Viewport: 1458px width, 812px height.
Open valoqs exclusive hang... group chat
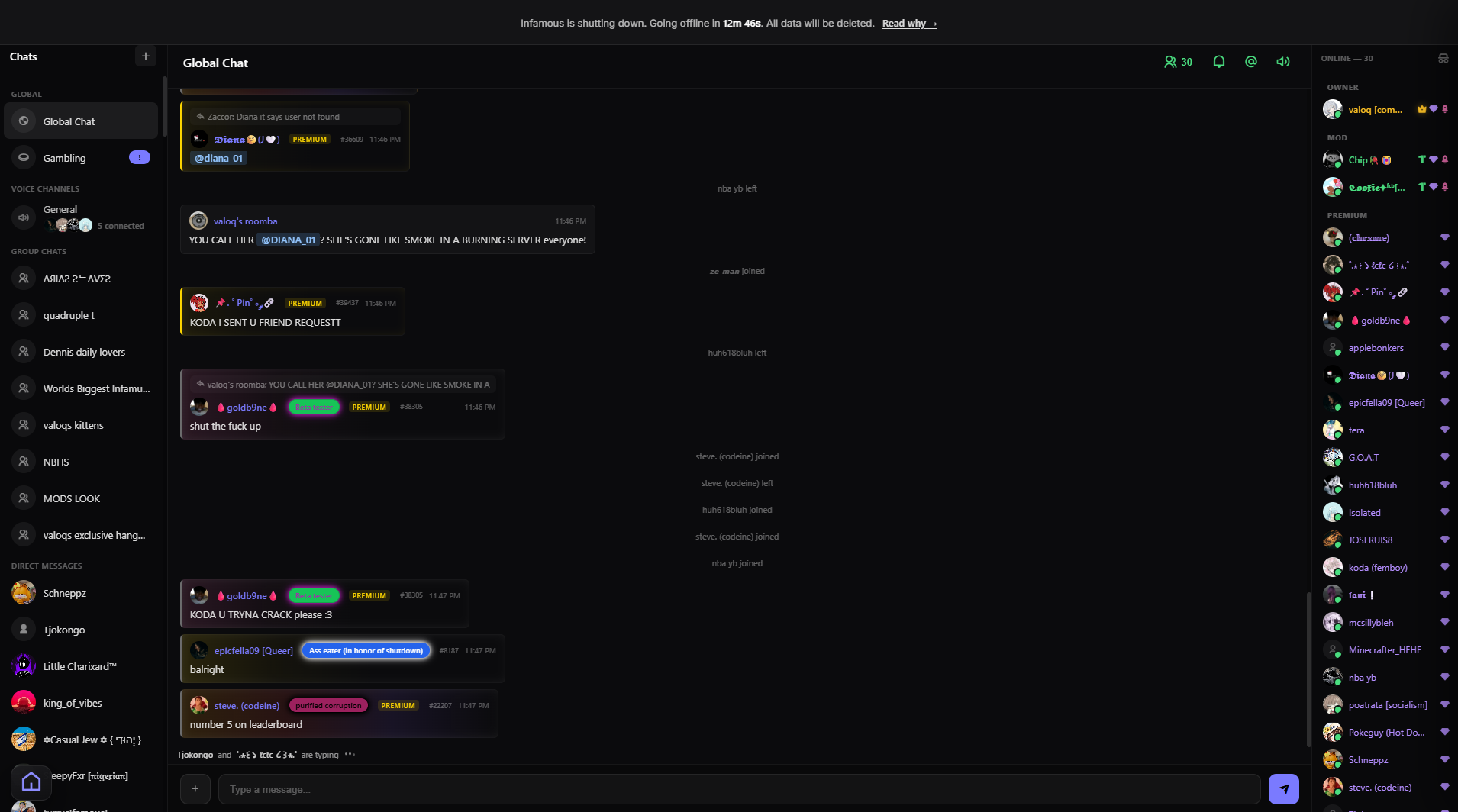tap(81, 535)
